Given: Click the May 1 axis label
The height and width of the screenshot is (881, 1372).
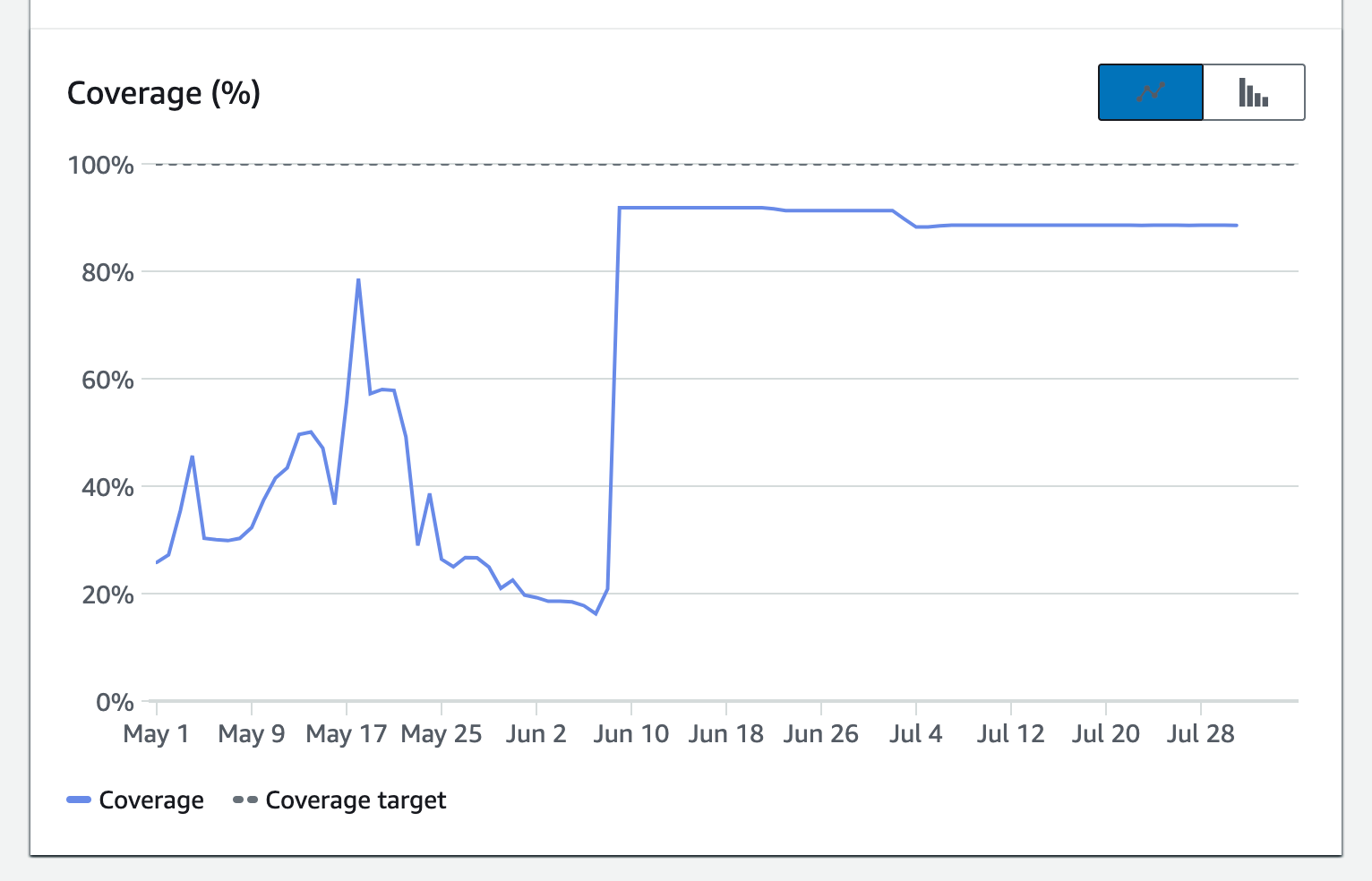Looking at the screenshot, I should point(156,733).
